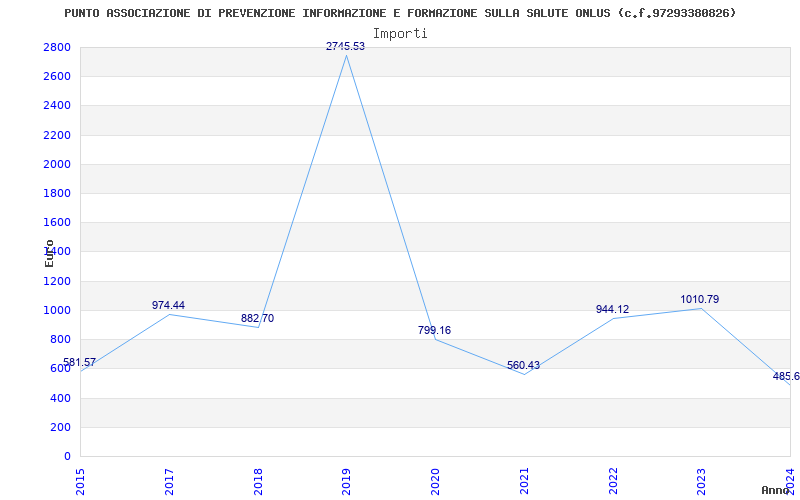
Task: Click the 2400 y-axis tick label
Action: [x=57, y=106]
